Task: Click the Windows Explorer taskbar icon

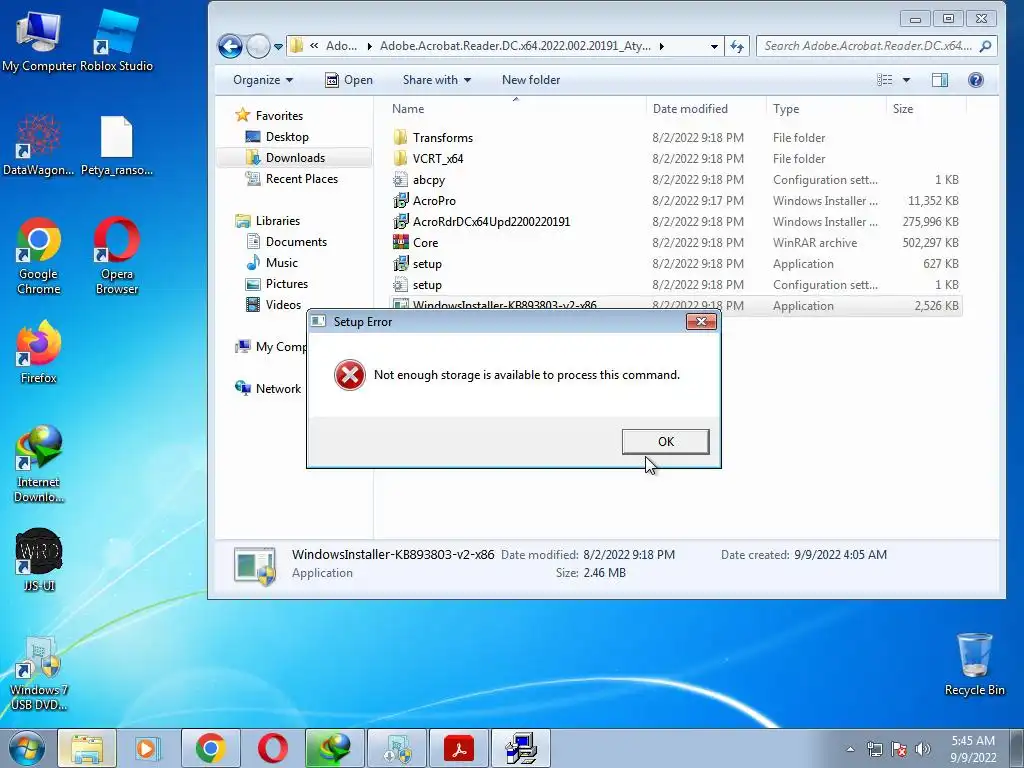Action: click(87, 748)
